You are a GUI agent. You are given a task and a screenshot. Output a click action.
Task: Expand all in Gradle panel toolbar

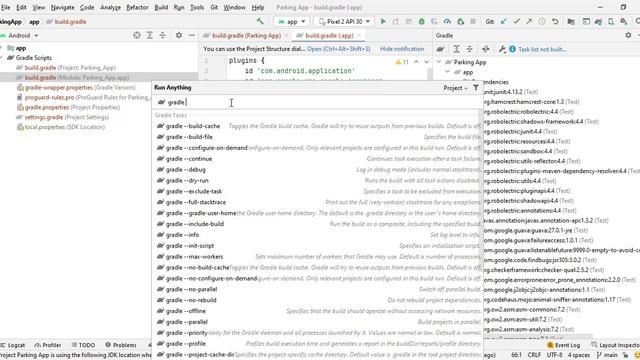[x=456, y=49]
